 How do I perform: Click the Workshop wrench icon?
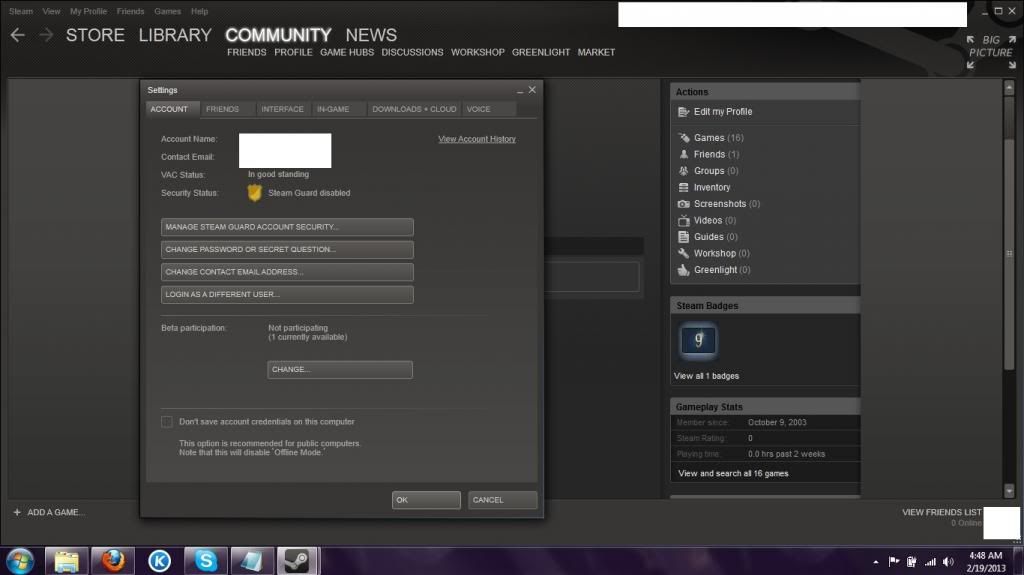(x=683, y=254)
